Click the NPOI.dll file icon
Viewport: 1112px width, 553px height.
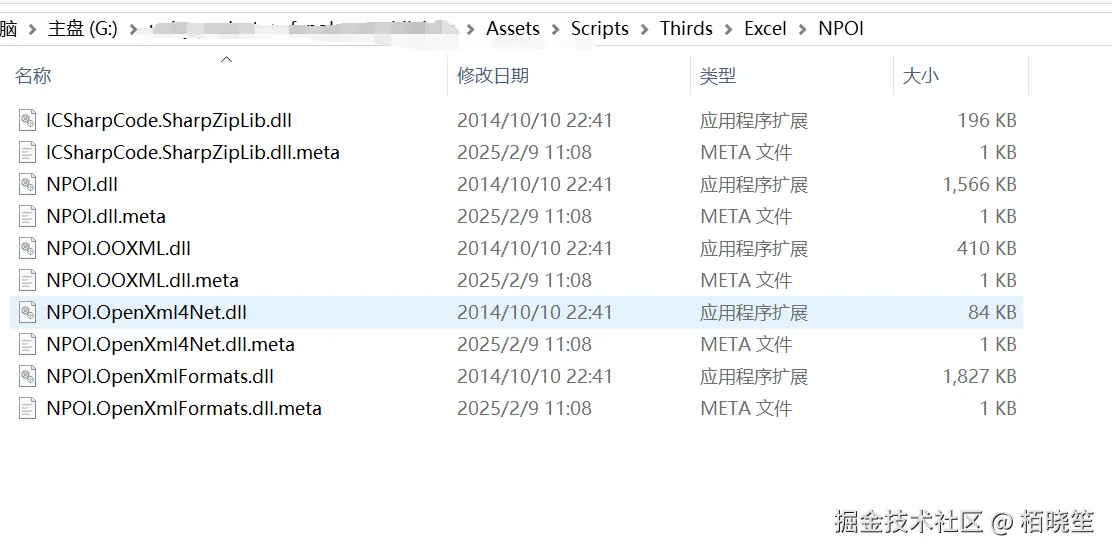[x=27, y=184]
